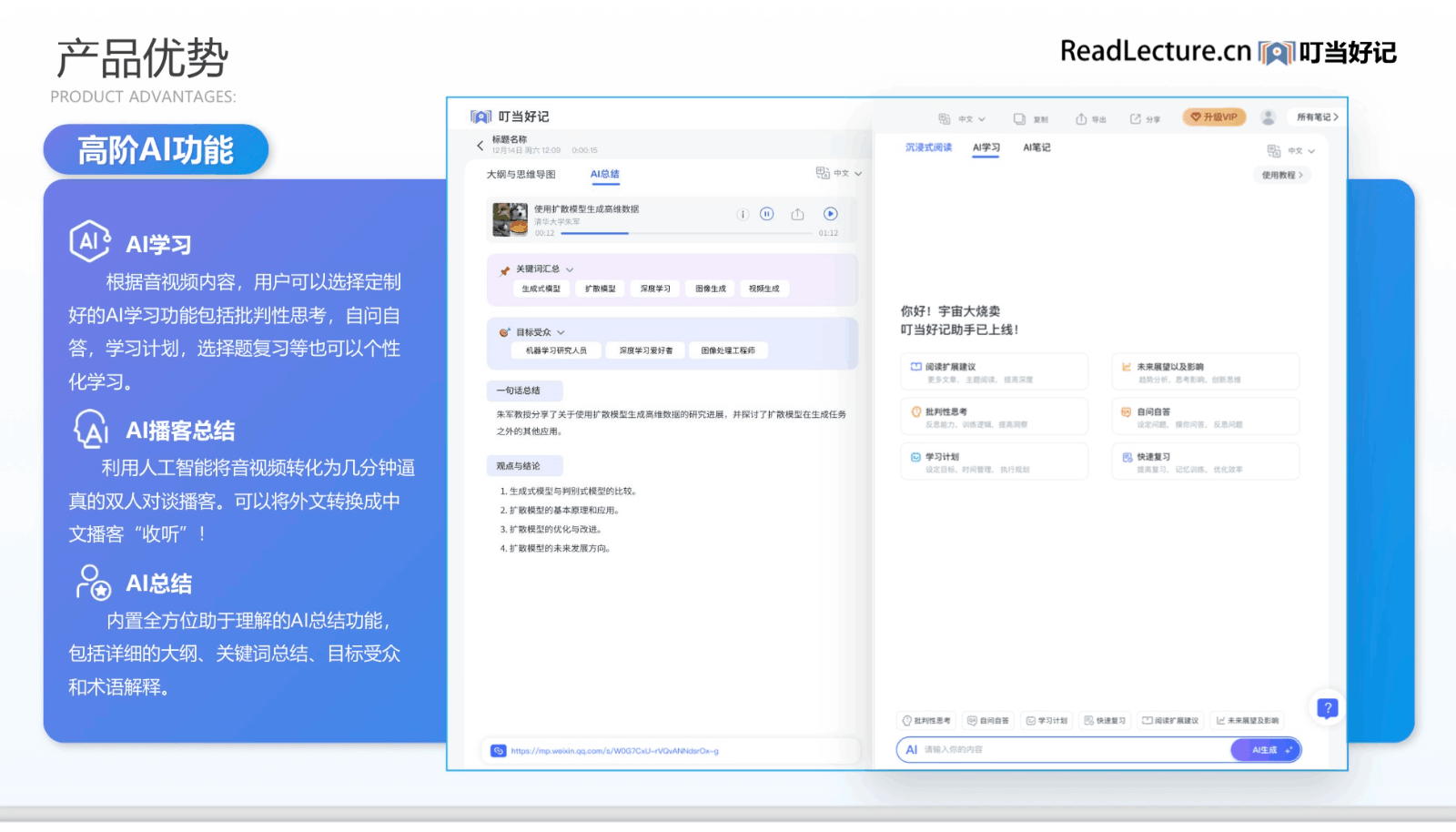
Task: Click the 复制 copy button
Action: click(1031, 119)
